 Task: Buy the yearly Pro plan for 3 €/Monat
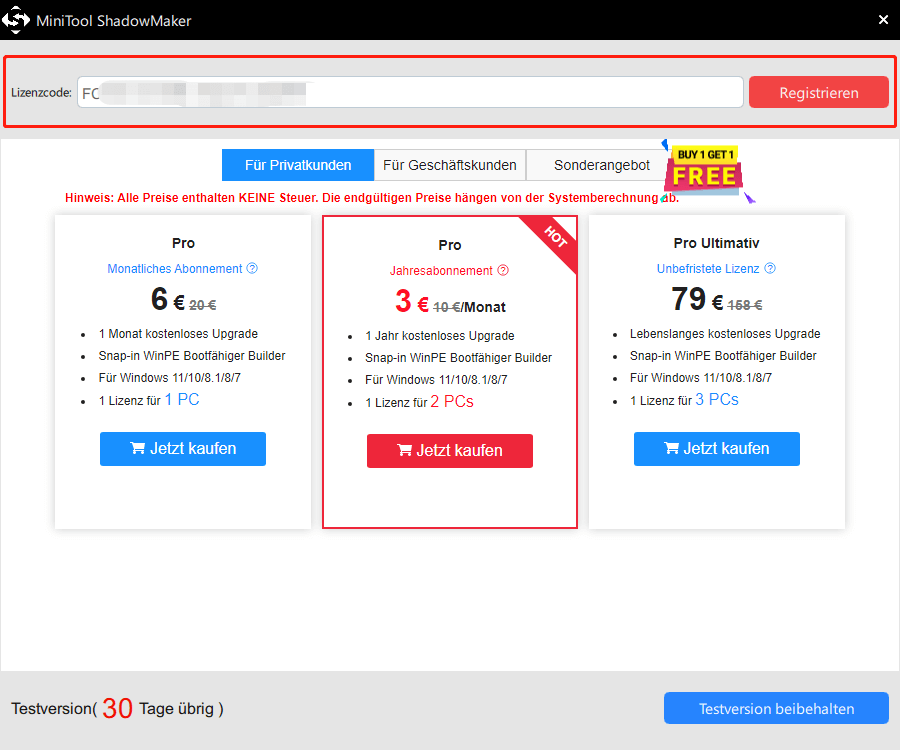pyautogui.click(x=449, y=450)
